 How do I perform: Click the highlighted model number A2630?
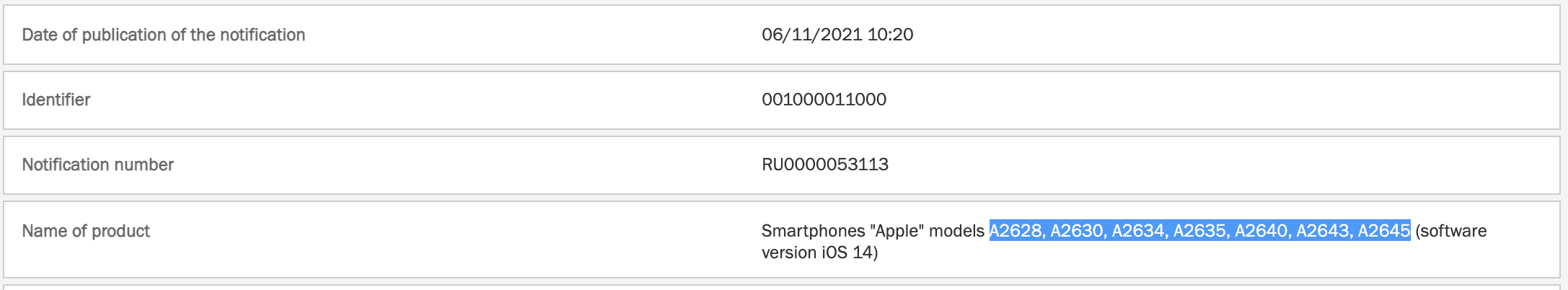(x=1077, y=231)
